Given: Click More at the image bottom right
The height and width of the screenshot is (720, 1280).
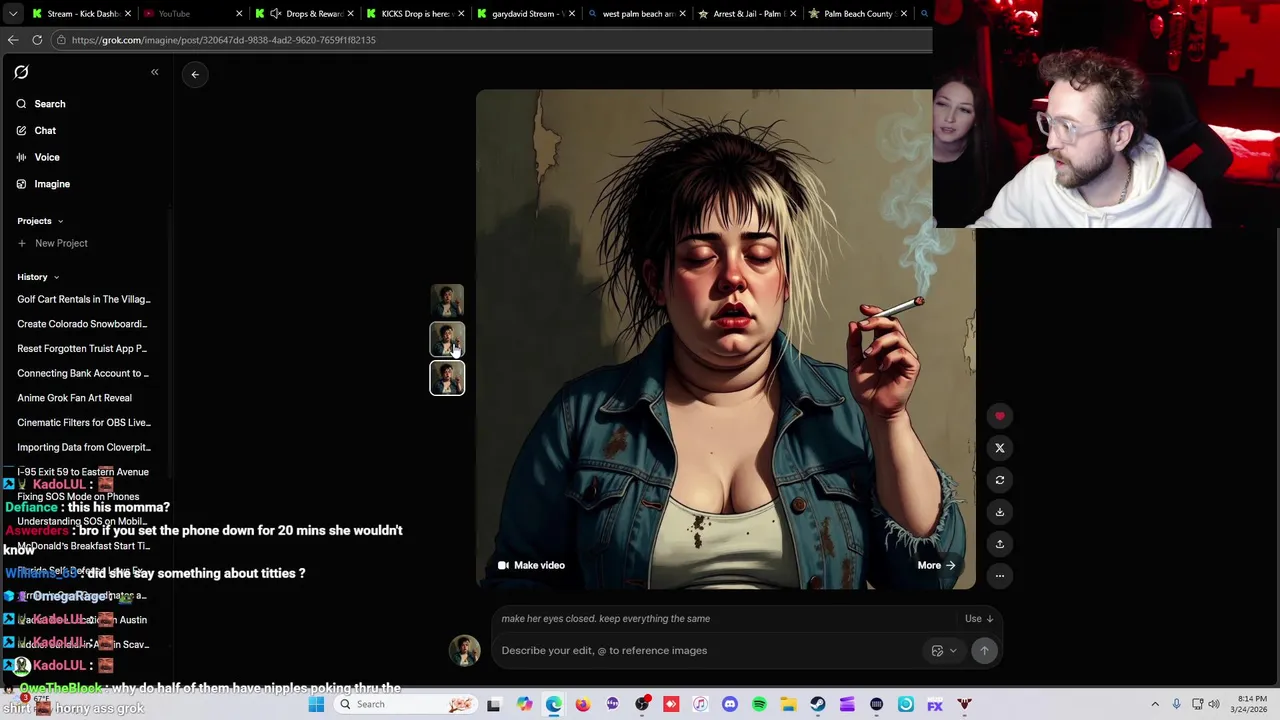Looking at the screenshot, I should (x=936, y=565).
